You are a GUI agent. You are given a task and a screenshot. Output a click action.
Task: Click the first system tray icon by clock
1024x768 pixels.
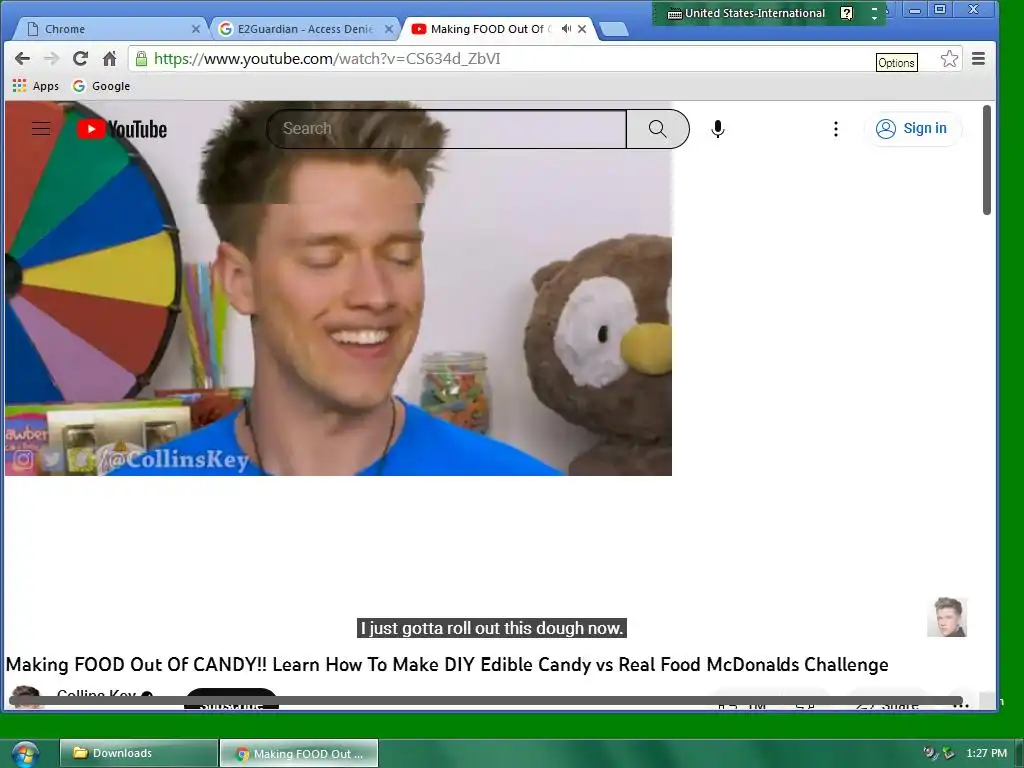coord(931,754)
